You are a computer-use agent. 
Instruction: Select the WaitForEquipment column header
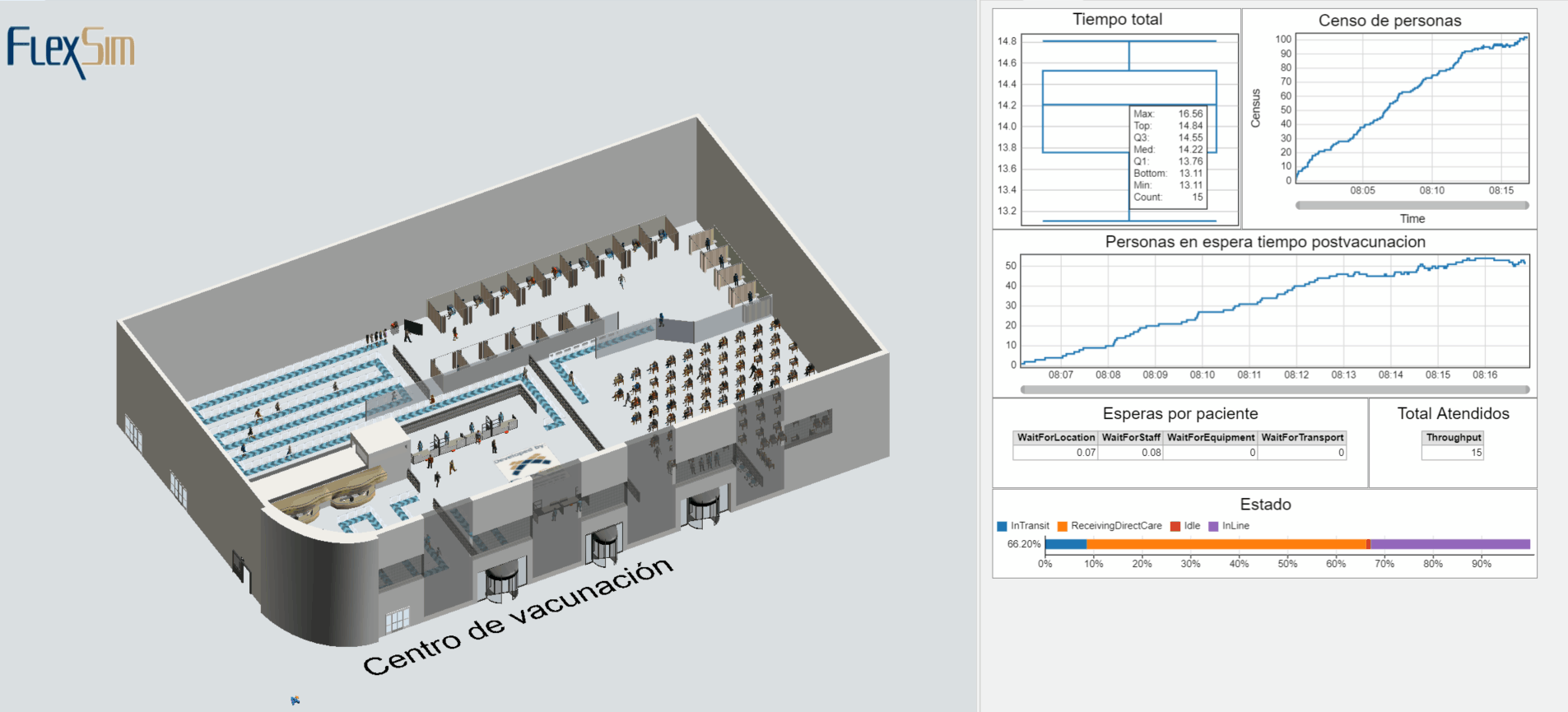tap(1210, 438)
